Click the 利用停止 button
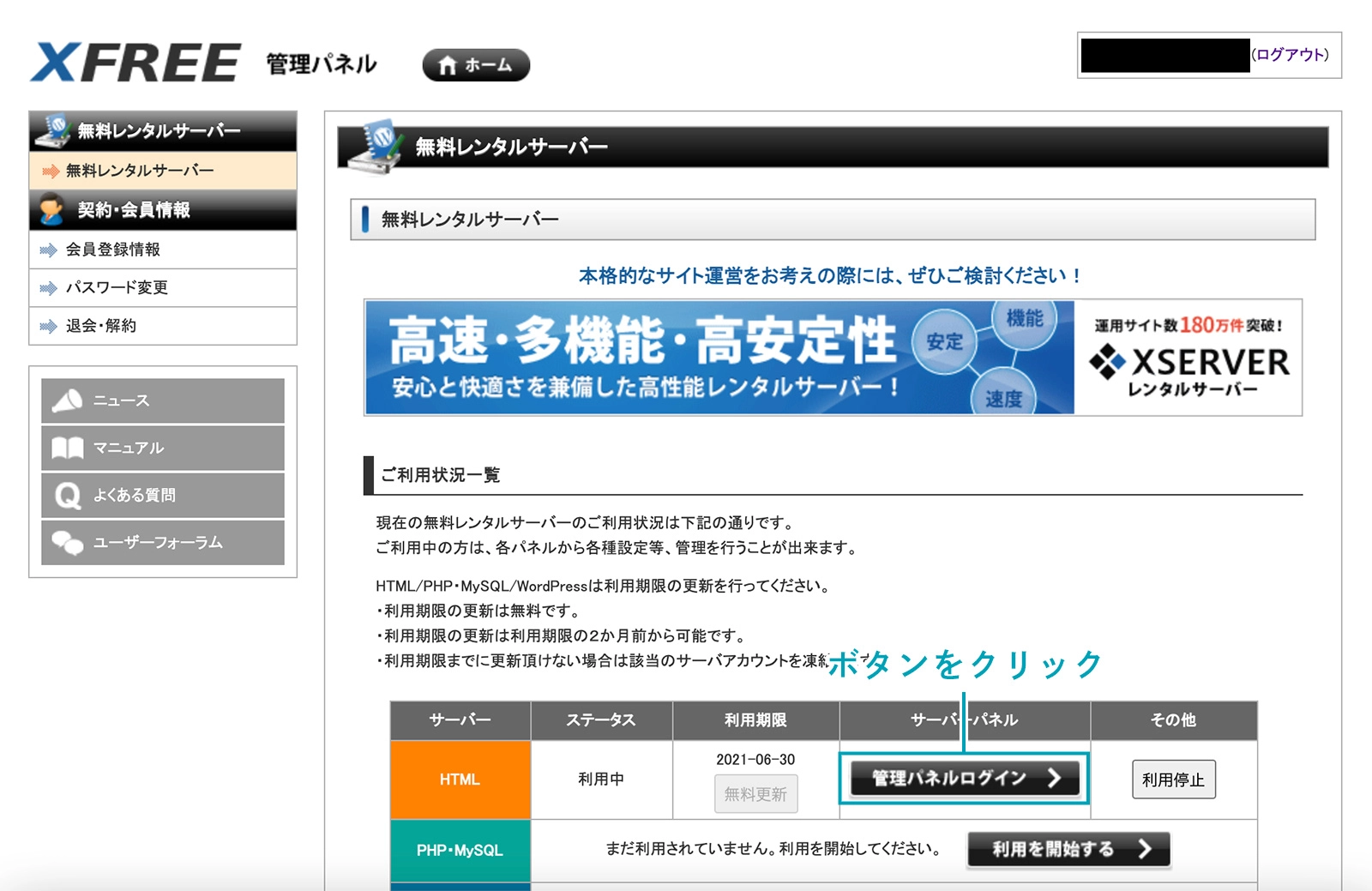 point(1173,780)
